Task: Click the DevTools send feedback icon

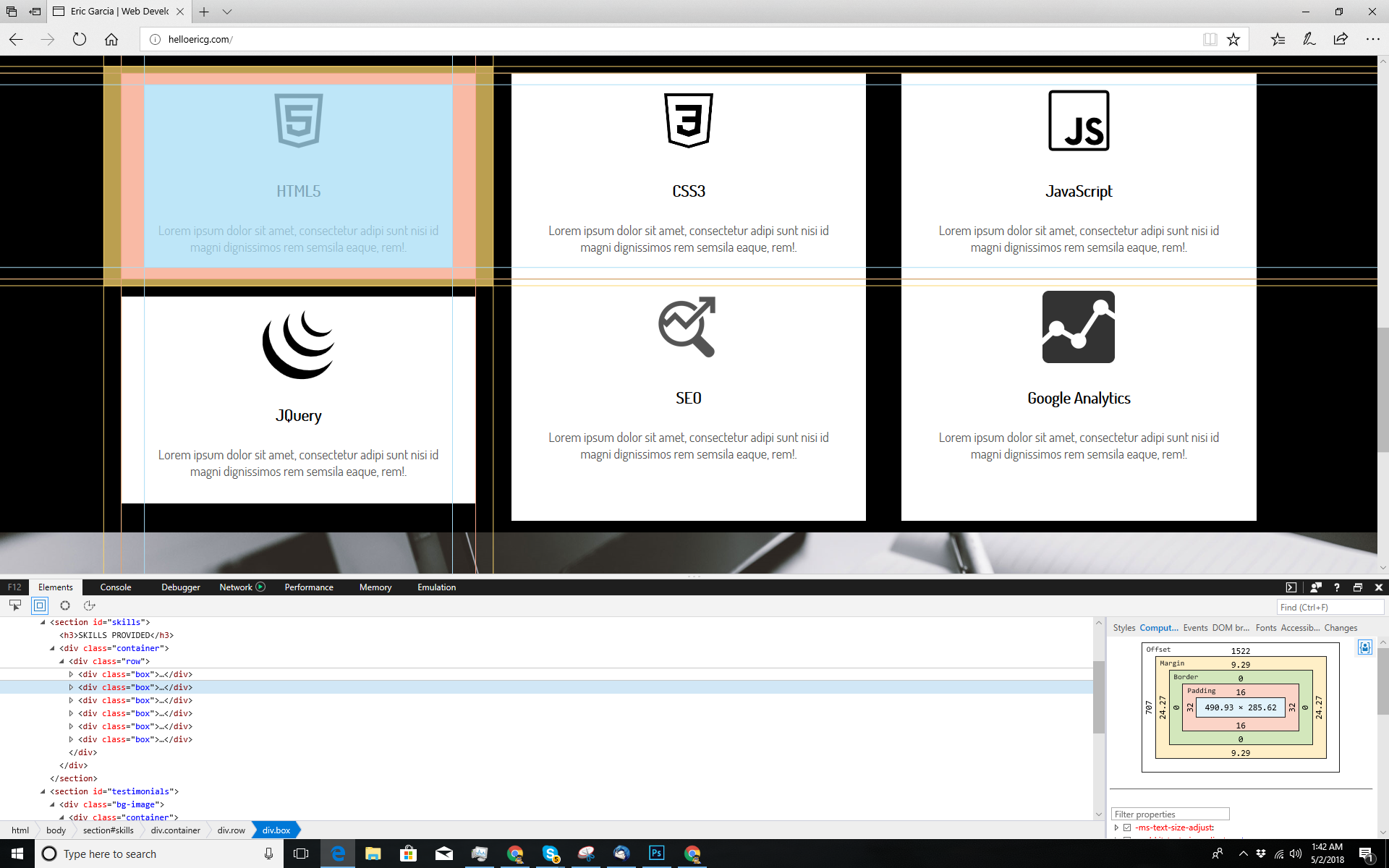Action: coord(1315,587)
